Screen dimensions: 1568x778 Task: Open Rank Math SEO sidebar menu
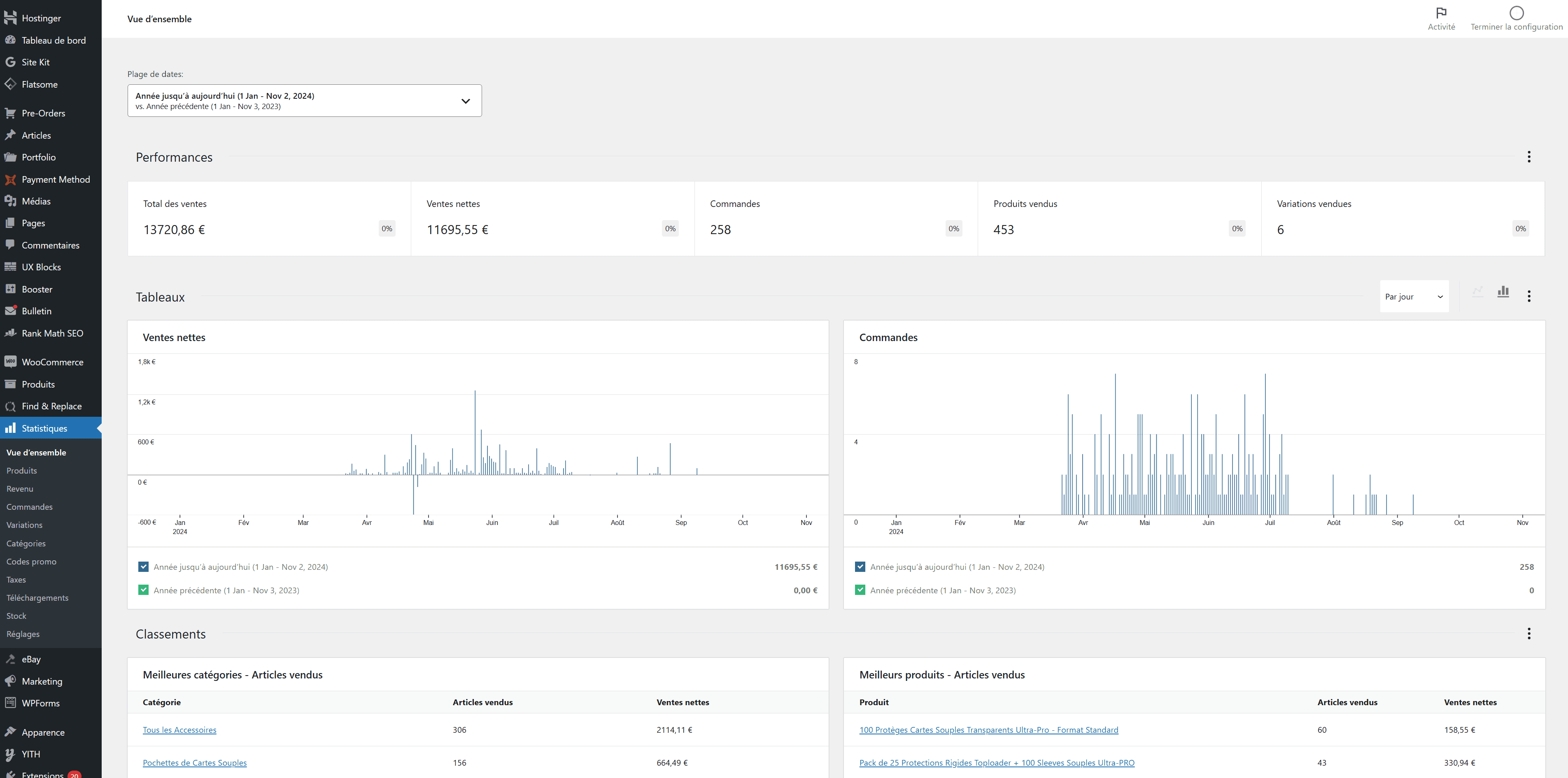pyautogui.click(x=52, y=333)
